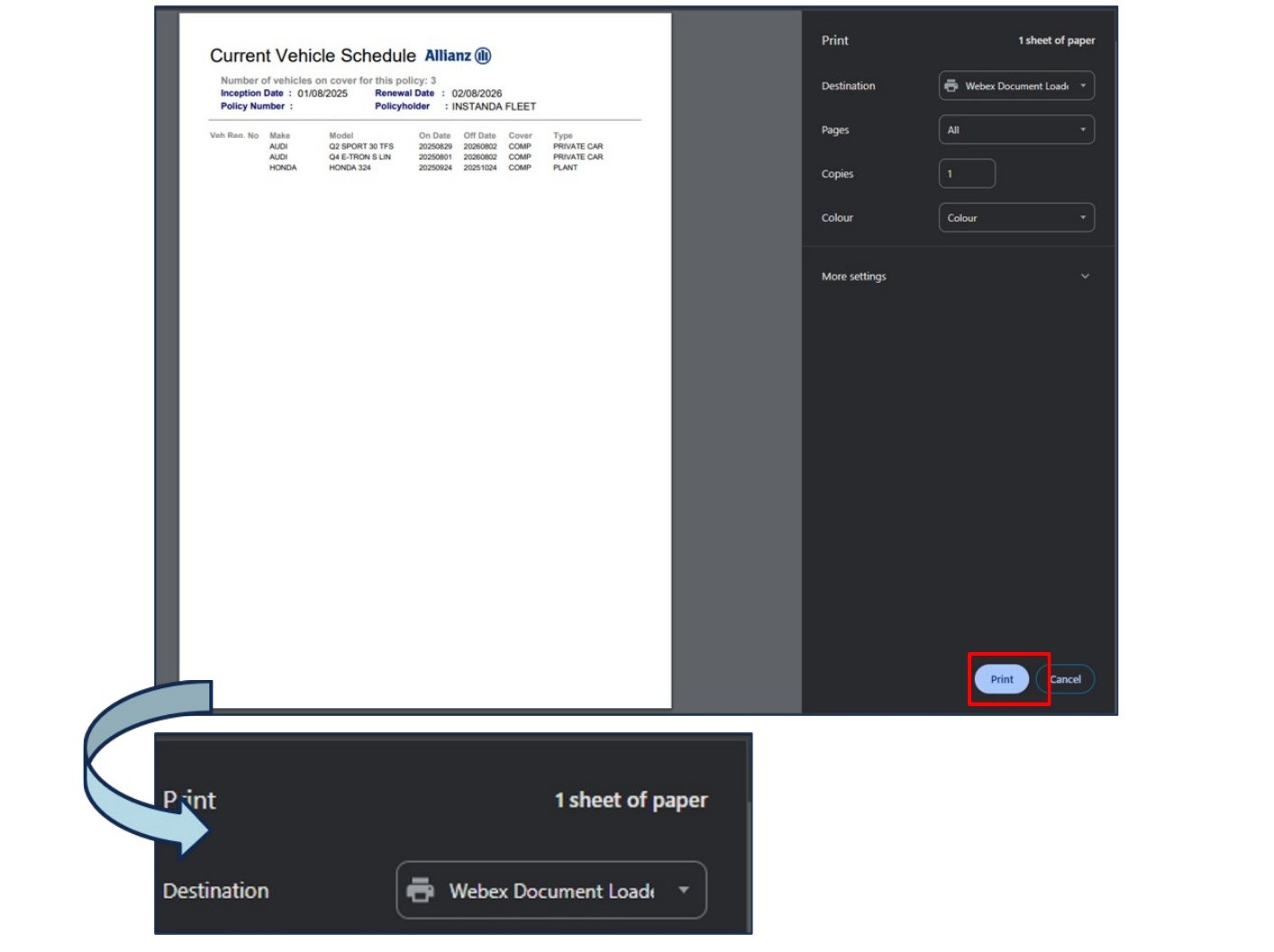Click the On Date 20250829 cell
Screen dimensions: 1274x952
click(x=435, y=146)
